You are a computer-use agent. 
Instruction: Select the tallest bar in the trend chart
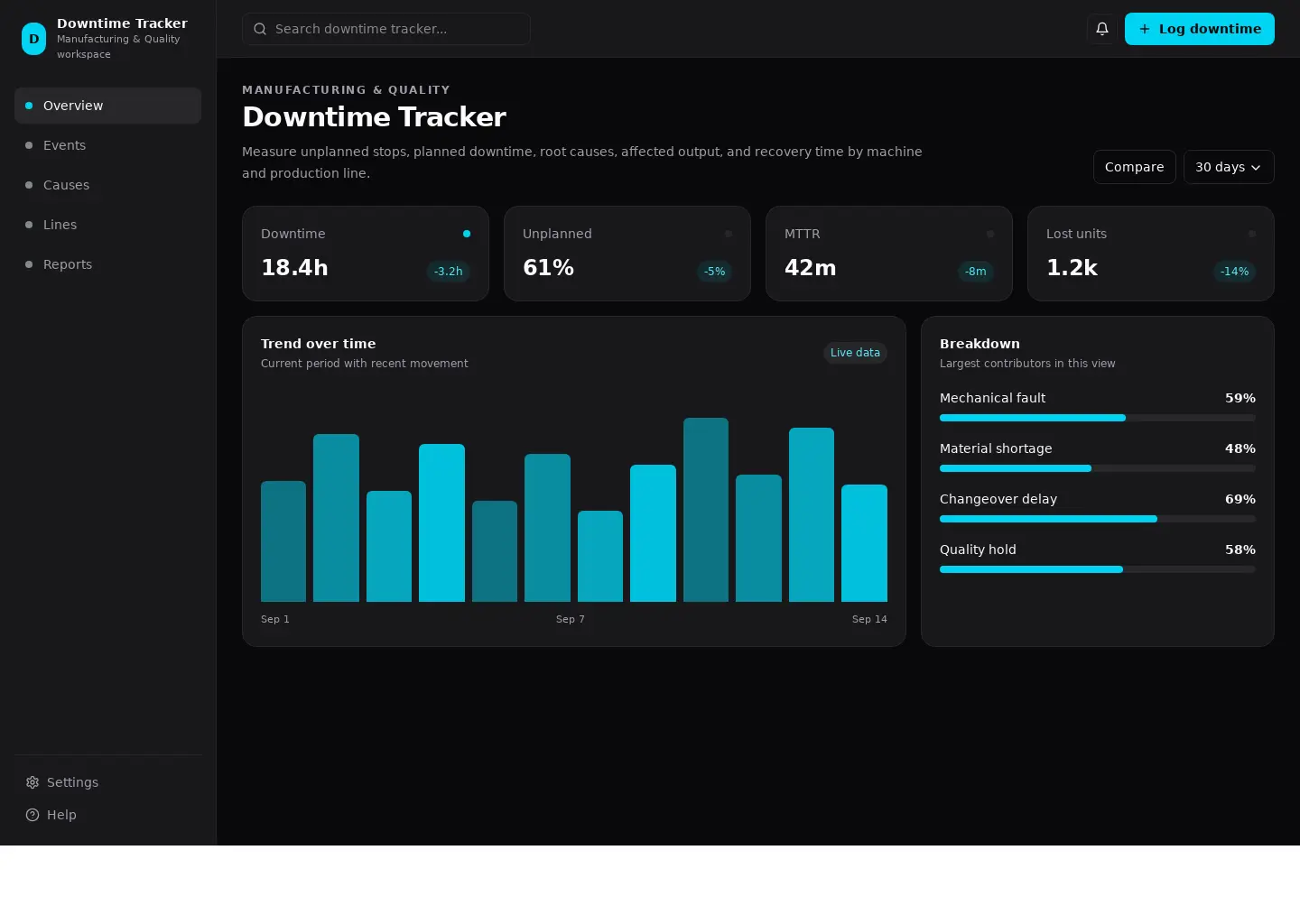click(706, 510)
